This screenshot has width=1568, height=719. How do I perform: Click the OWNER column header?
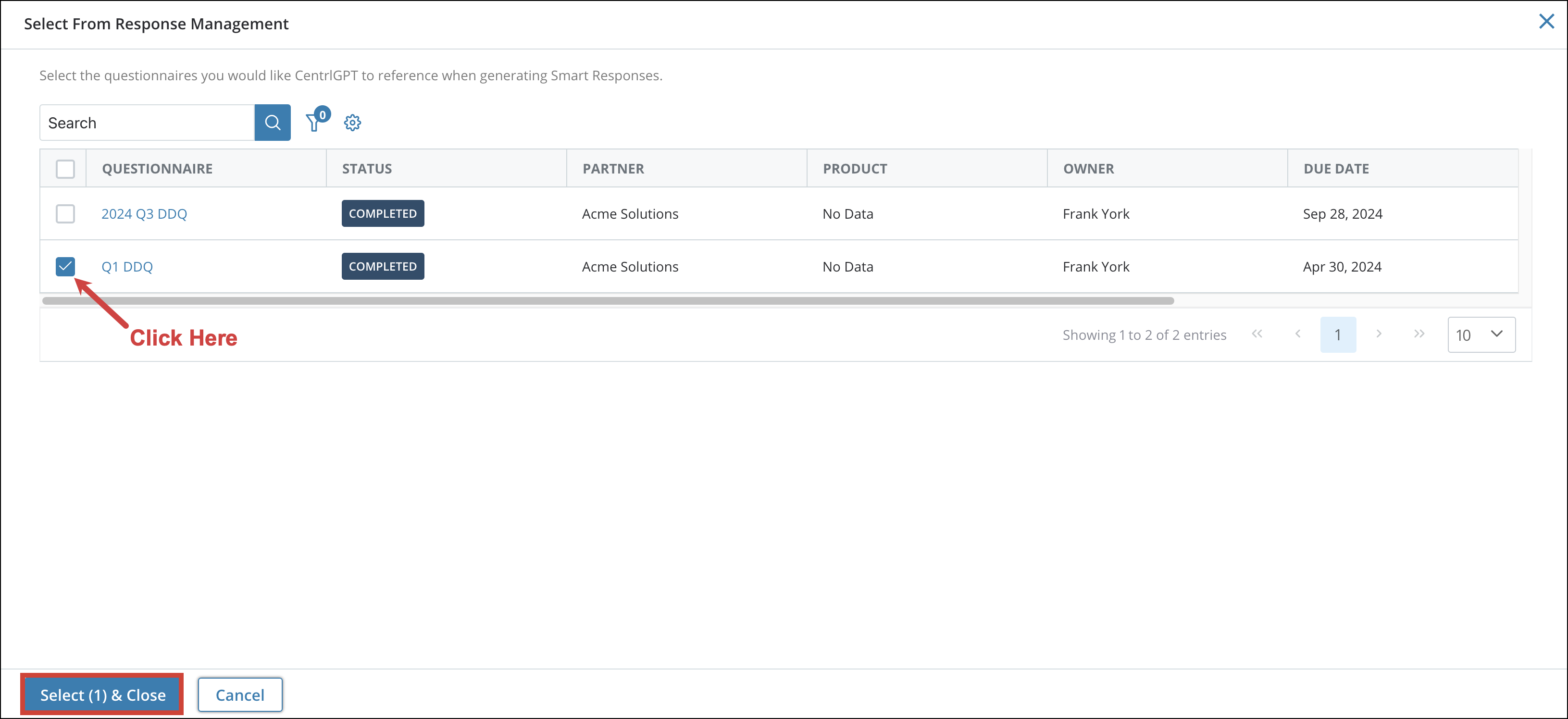(1168, 169)
